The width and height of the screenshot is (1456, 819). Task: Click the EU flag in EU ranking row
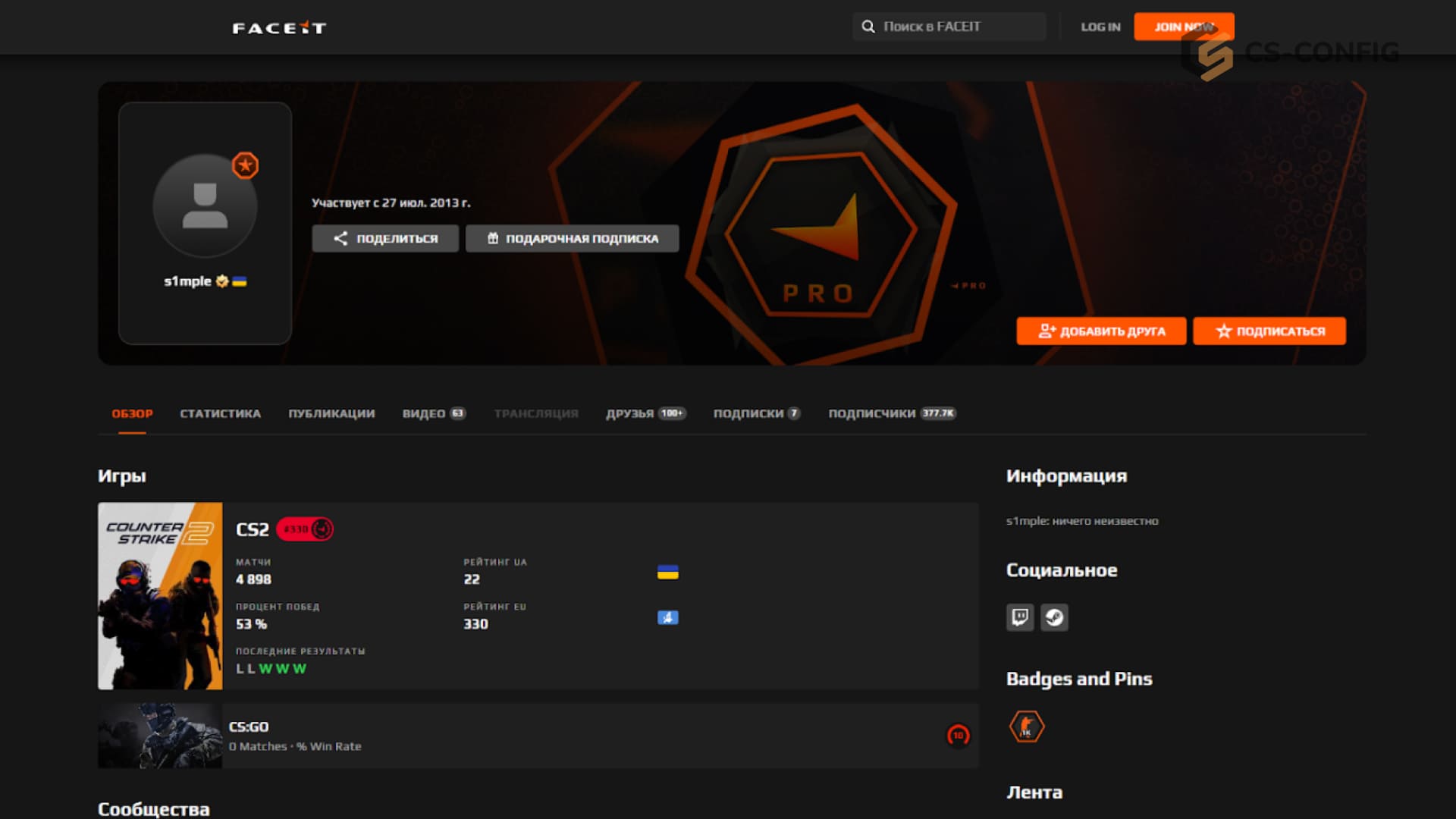point(668,617)
